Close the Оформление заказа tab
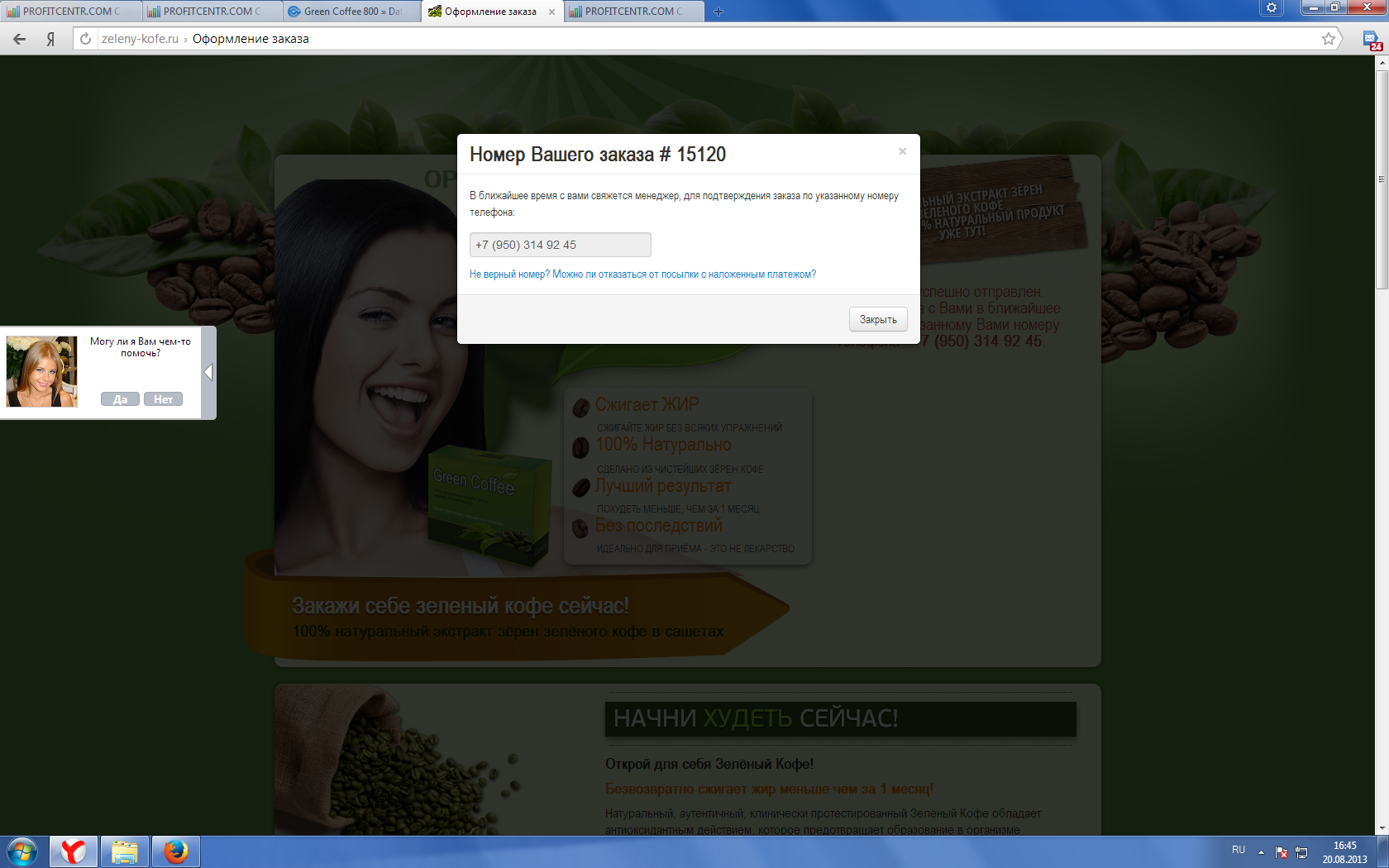This screenshot has height=868, width=1389. coord(551,12)
